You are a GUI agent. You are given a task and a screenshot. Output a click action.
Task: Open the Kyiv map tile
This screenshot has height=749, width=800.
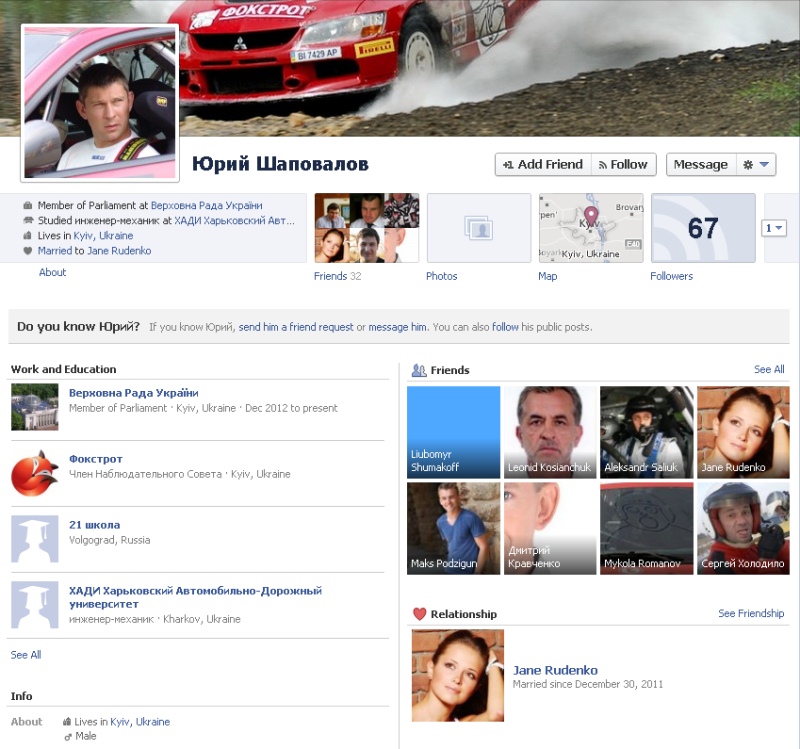tap(591, 228)
